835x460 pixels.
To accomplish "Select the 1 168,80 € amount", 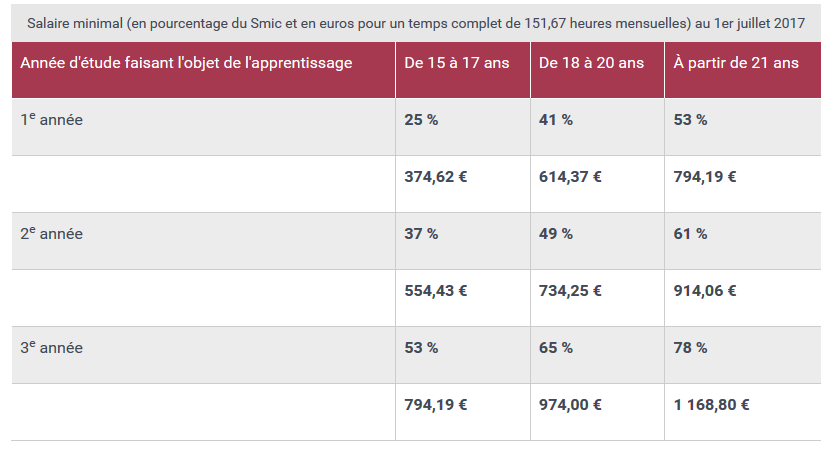I will [712, 405].
